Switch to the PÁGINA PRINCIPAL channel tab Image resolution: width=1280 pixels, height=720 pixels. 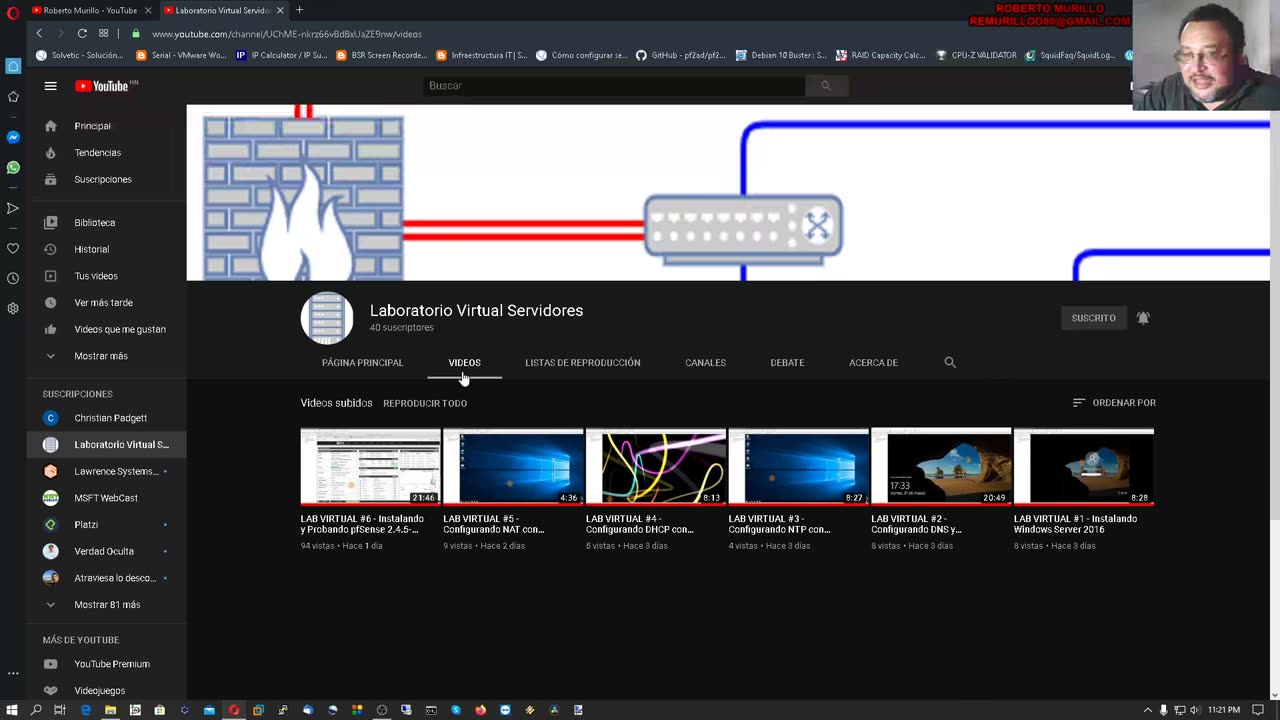click(362, 363)
